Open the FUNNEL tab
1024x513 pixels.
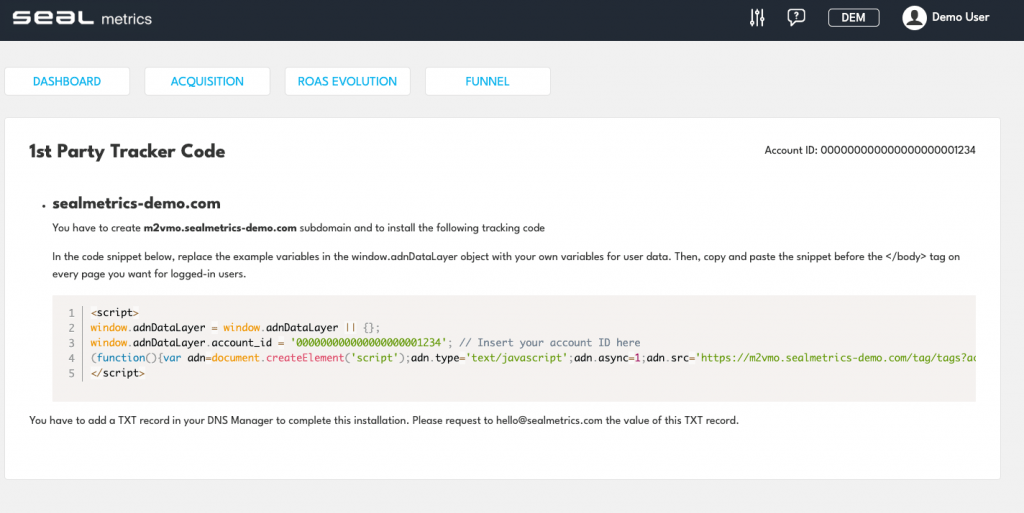[487, 82]
